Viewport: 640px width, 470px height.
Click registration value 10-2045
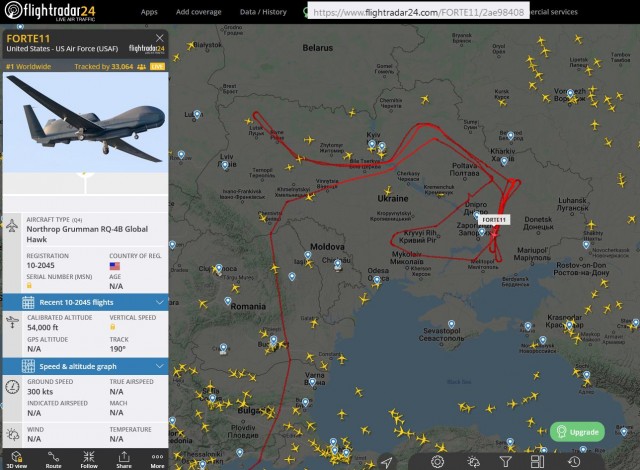pyautogui.click(x=40, y=266)
